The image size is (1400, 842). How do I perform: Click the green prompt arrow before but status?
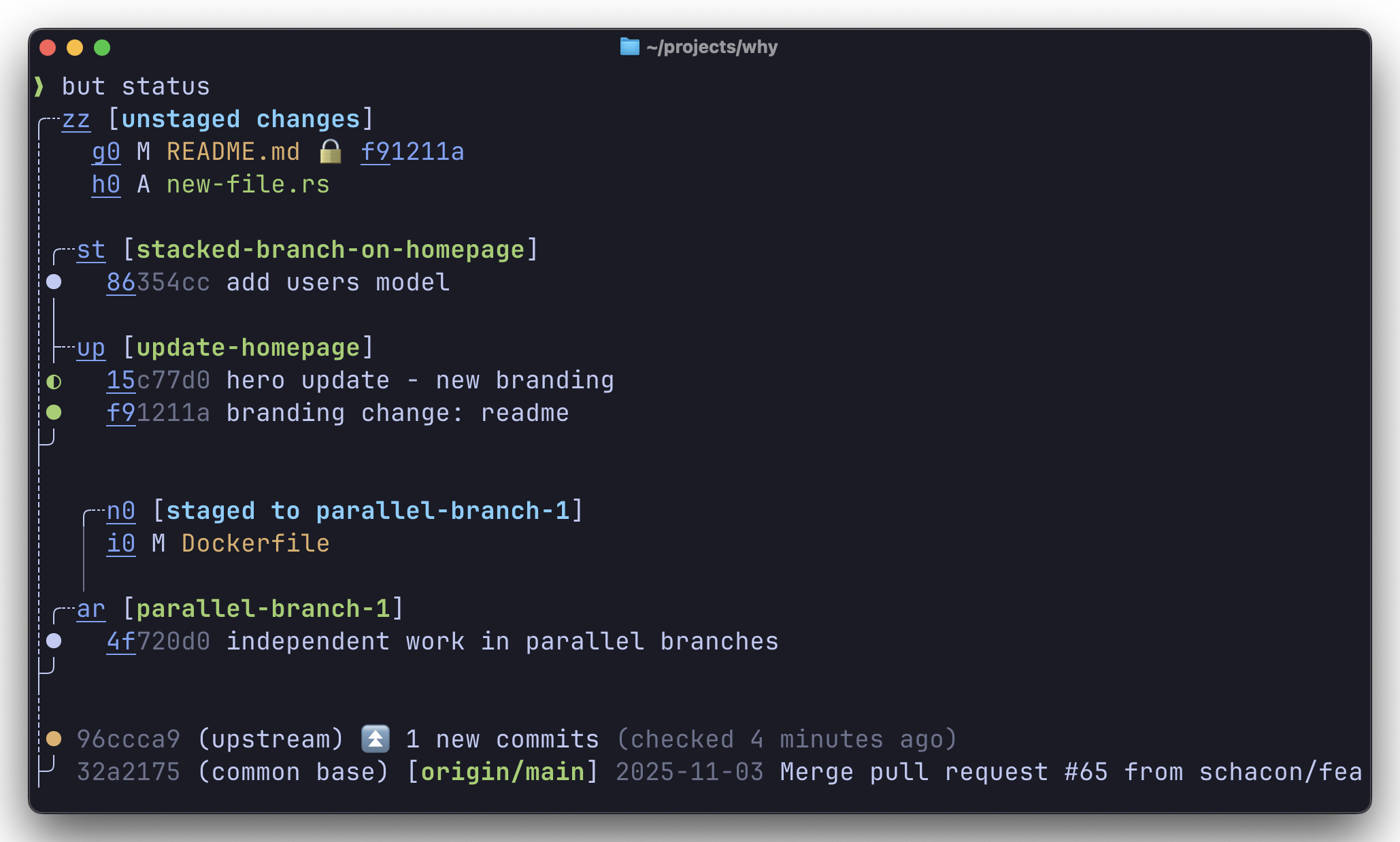pos(39,86)
